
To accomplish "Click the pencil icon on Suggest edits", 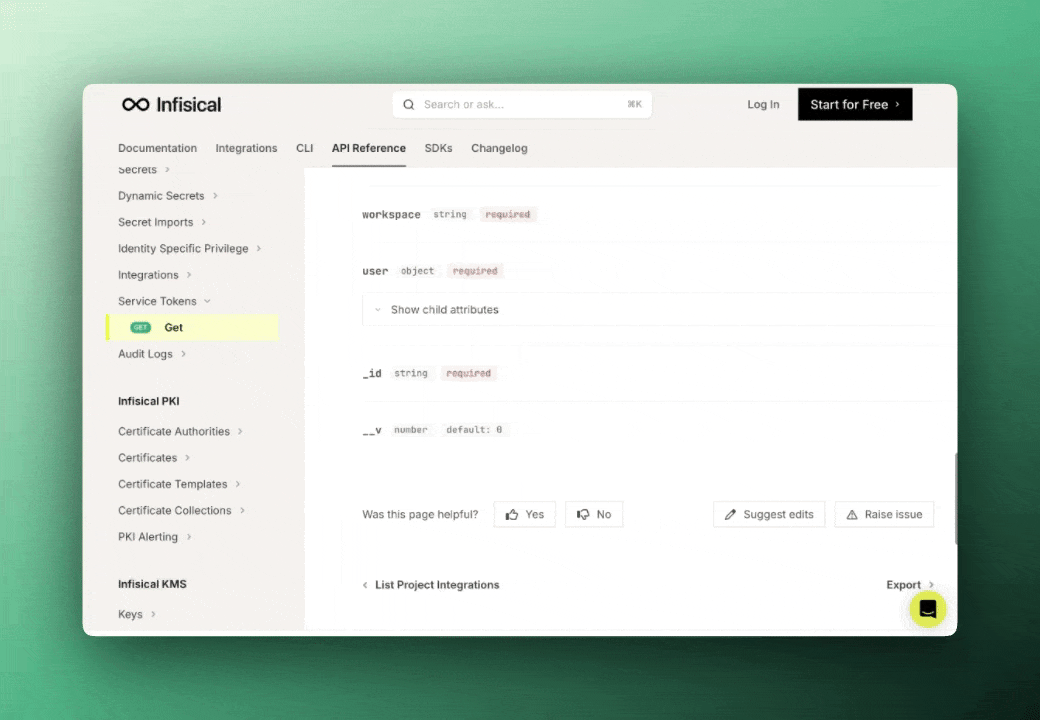I will (729, 514).
